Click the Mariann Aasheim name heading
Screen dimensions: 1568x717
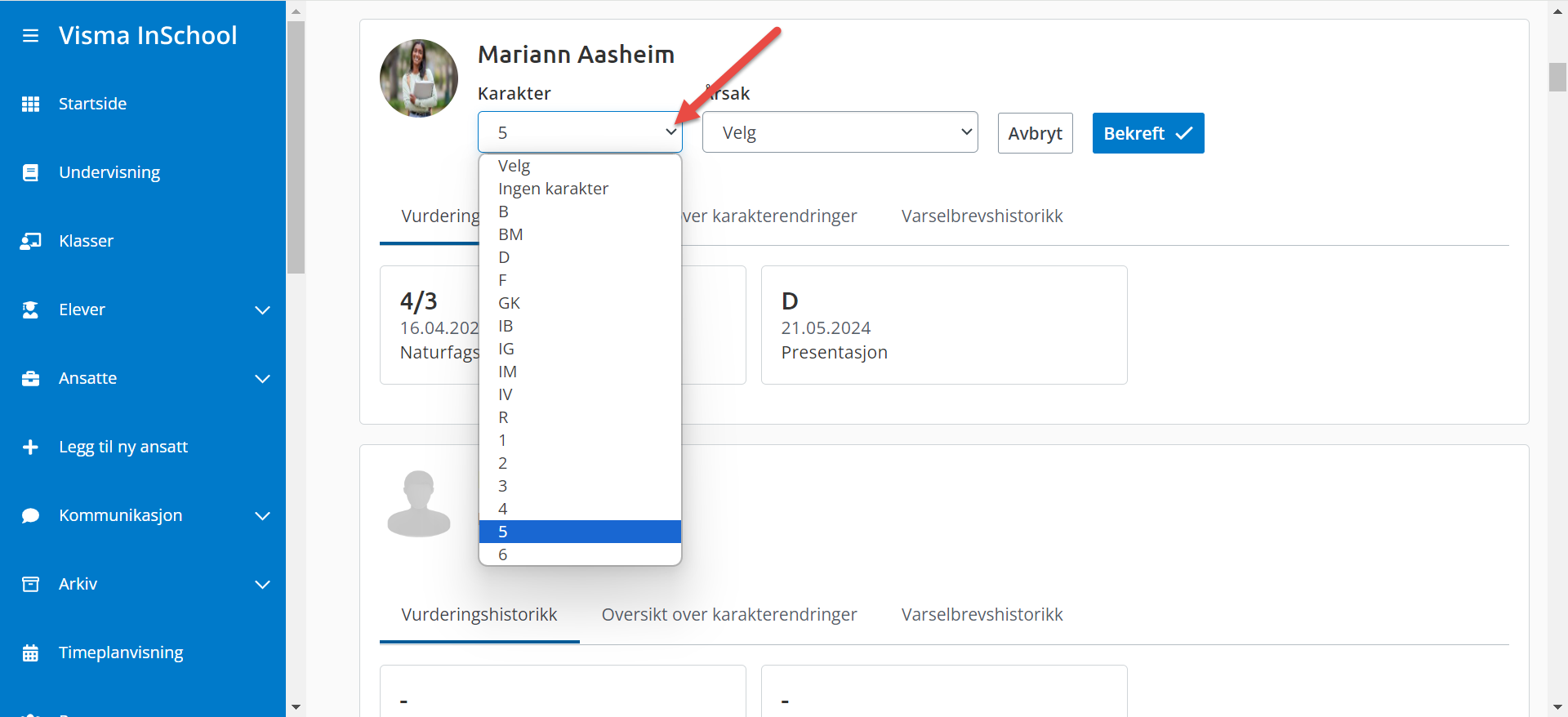pos(576,55)
